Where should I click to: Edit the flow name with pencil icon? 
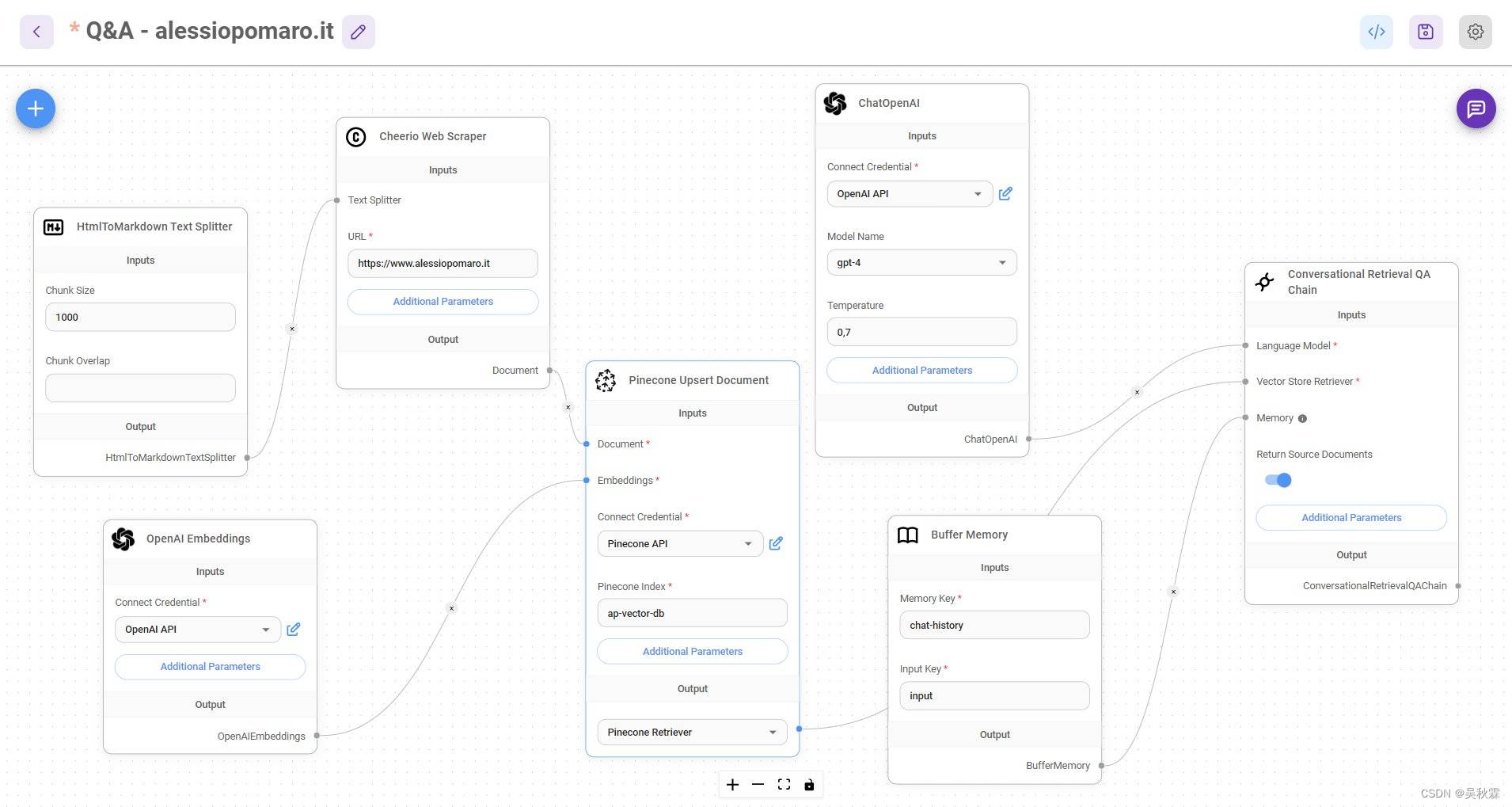[x=358, y=32]
